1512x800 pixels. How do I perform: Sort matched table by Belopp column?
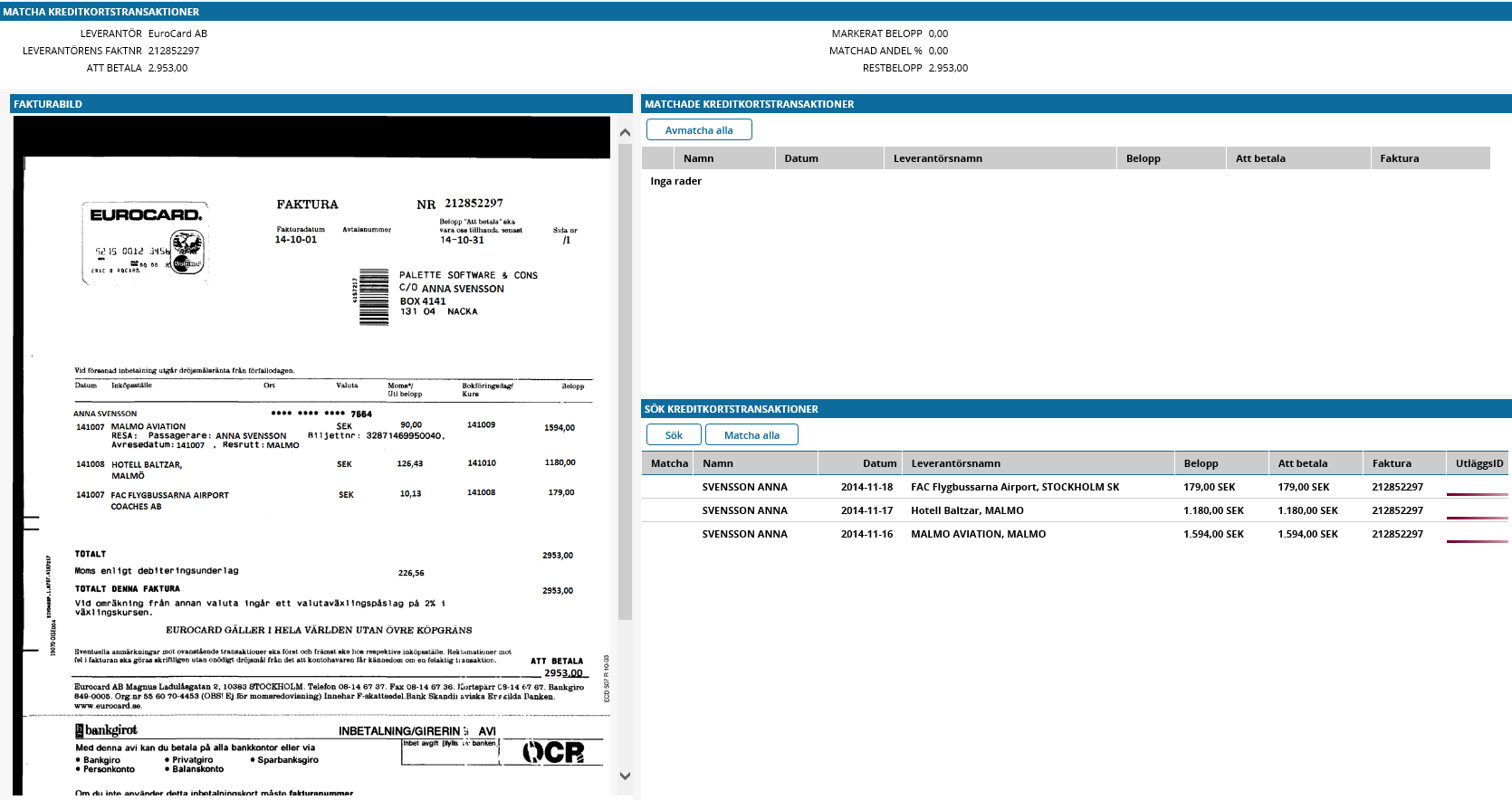point(1172,158)
